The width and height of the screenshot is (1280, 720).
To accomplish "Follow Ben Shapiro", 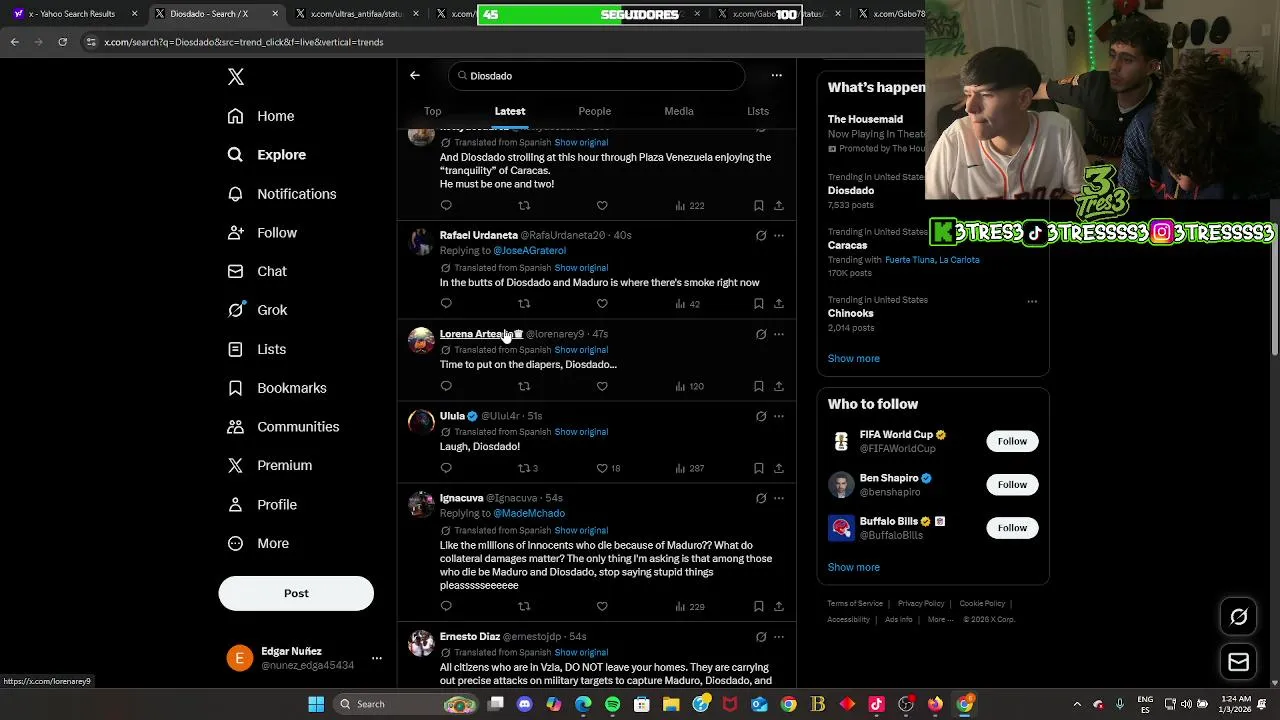I will pos(1012,485).
